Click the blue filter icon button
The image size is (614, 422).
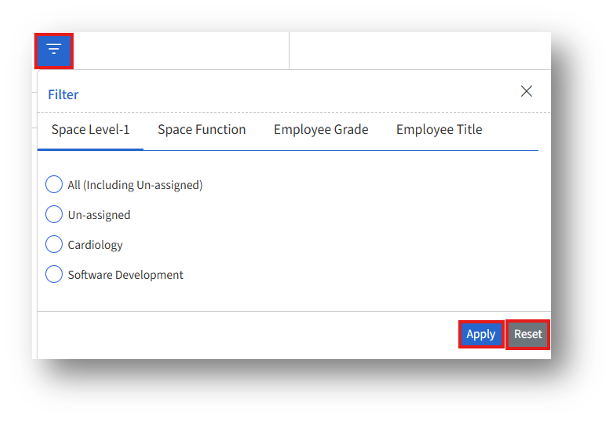[x=54, y=50]
